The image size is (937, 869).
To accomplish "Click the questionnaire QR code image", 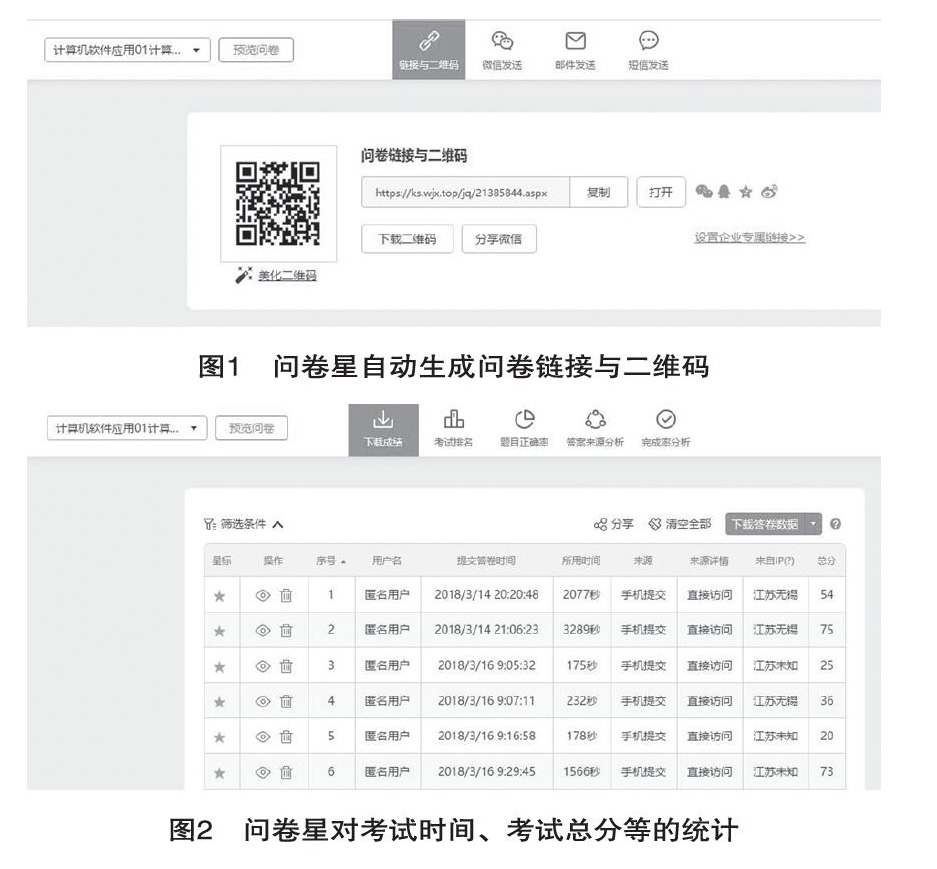I will click(278, 203).
